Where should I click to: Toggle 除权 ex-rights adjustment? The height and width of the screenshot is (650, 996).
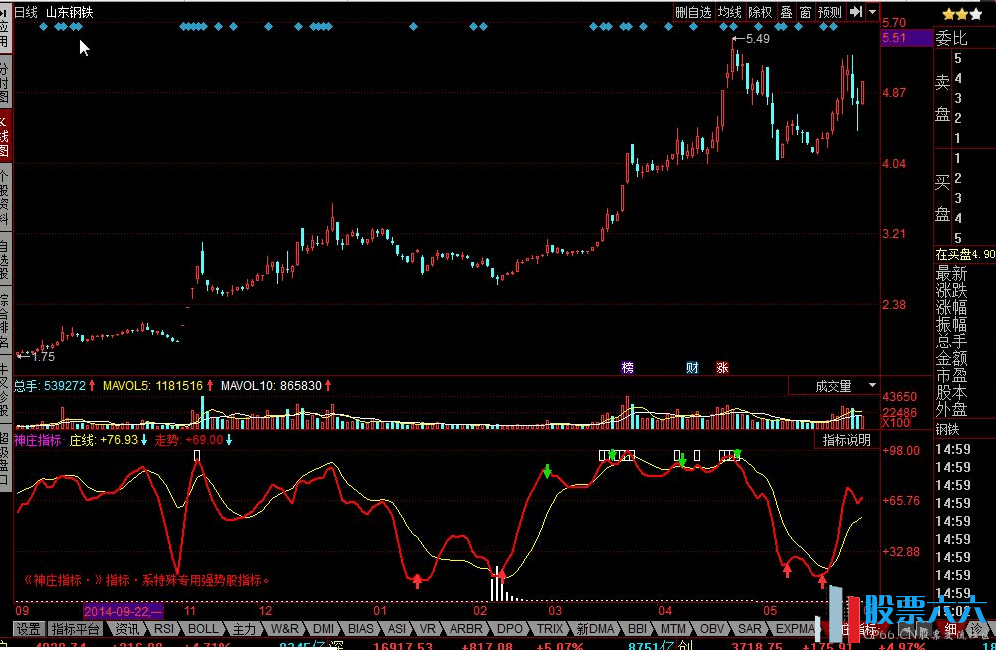pyautogui.click(x=761, y=12)
